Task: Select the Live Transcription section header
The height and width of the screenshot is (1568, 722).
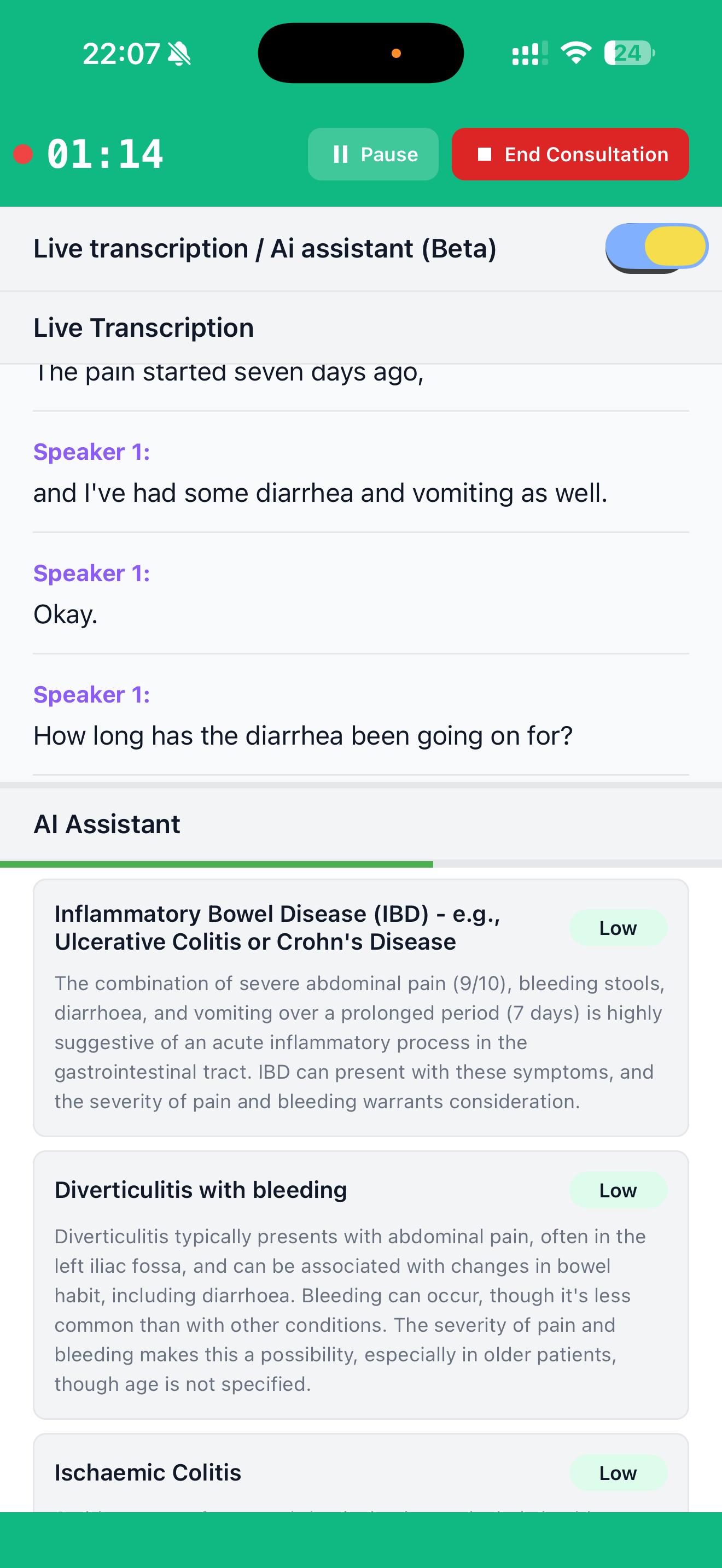Action: click(x=143, y=327)
